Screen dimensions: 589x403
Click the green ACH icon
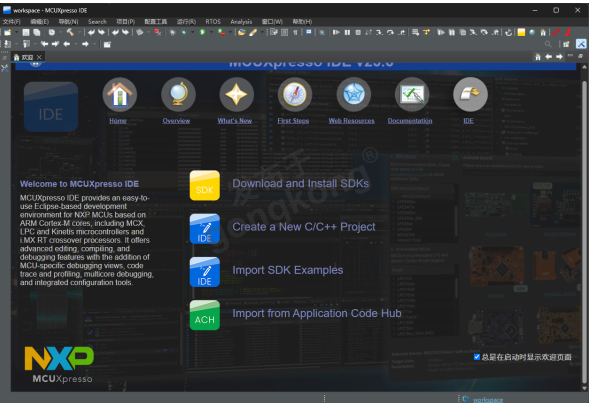205,315
